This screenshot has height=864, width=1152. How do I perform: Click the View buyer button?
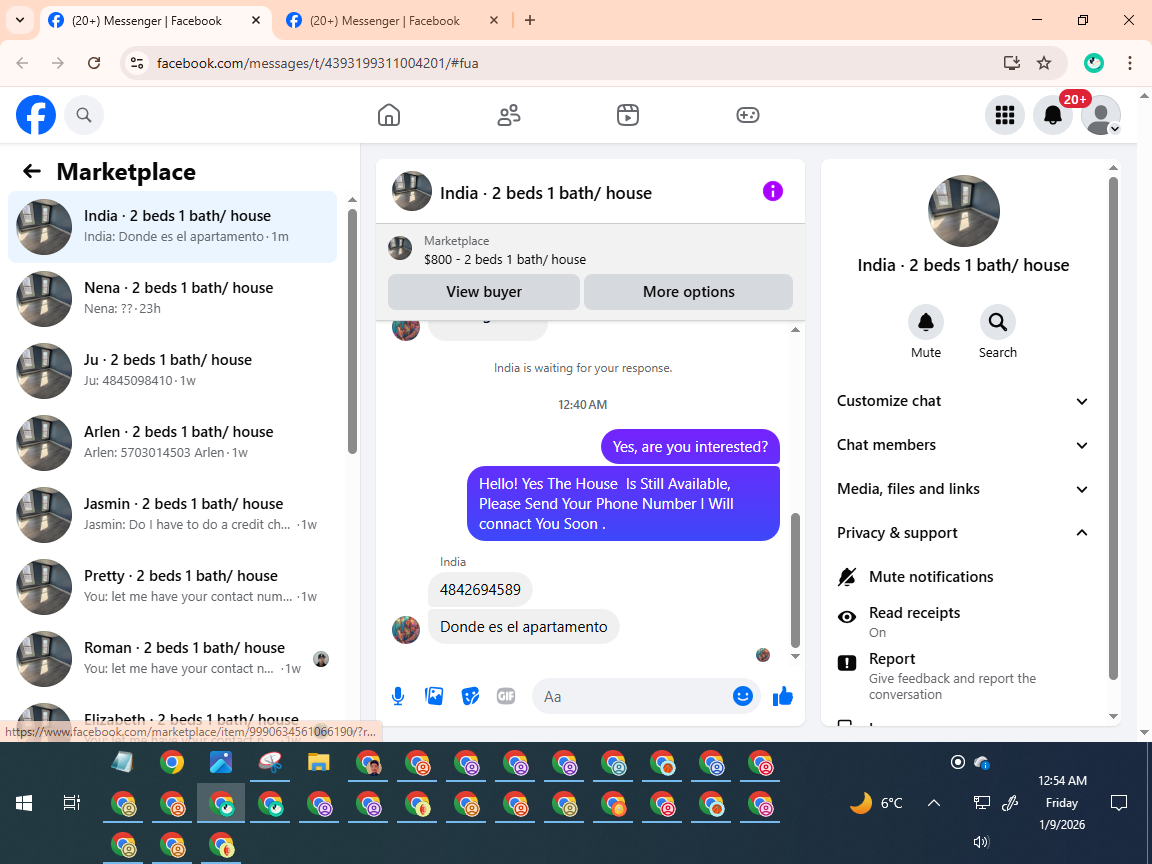click(483, 292)
